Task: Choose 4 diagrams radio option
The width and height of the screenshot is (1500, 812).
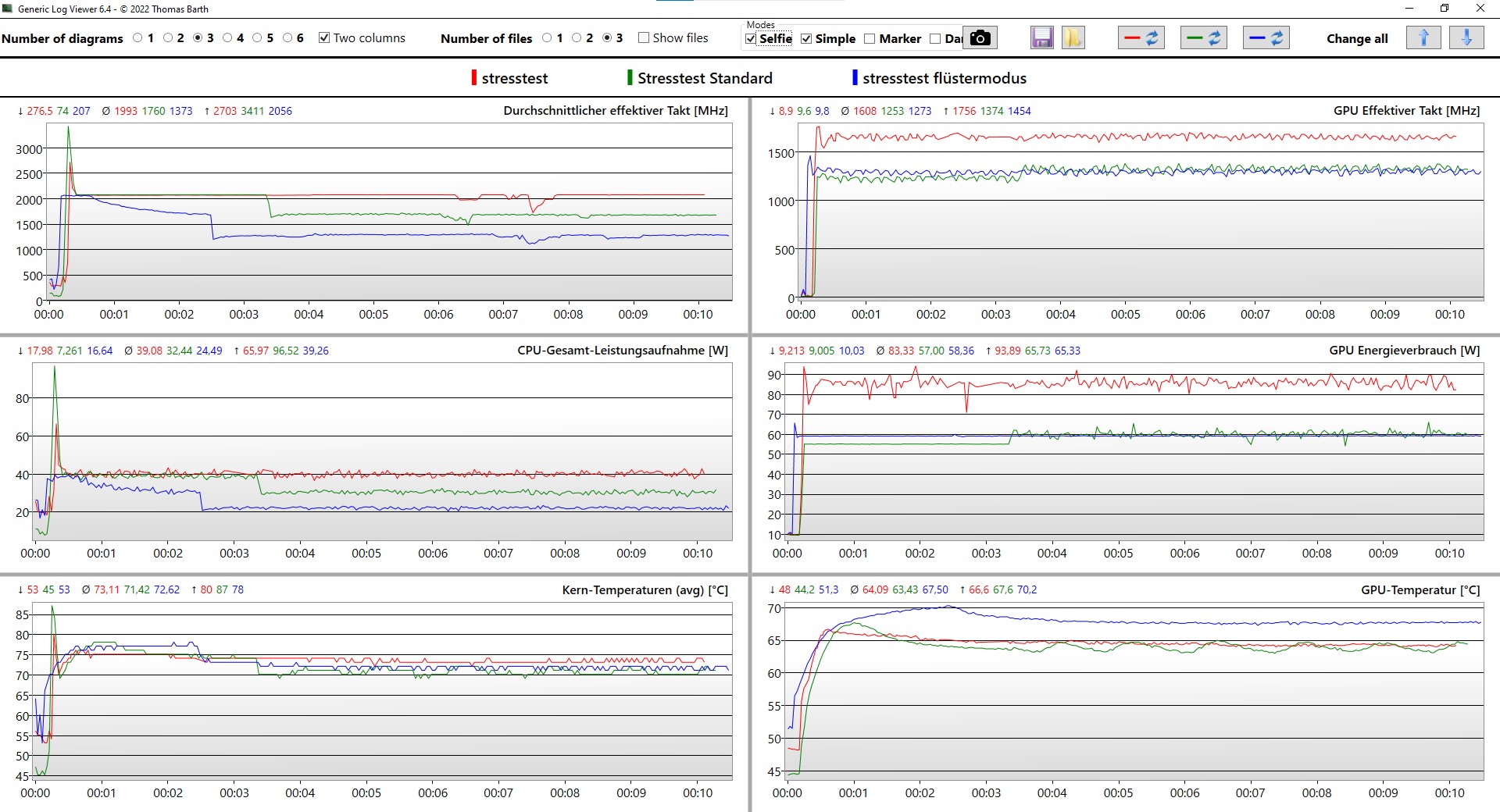Action: point(227,38)
